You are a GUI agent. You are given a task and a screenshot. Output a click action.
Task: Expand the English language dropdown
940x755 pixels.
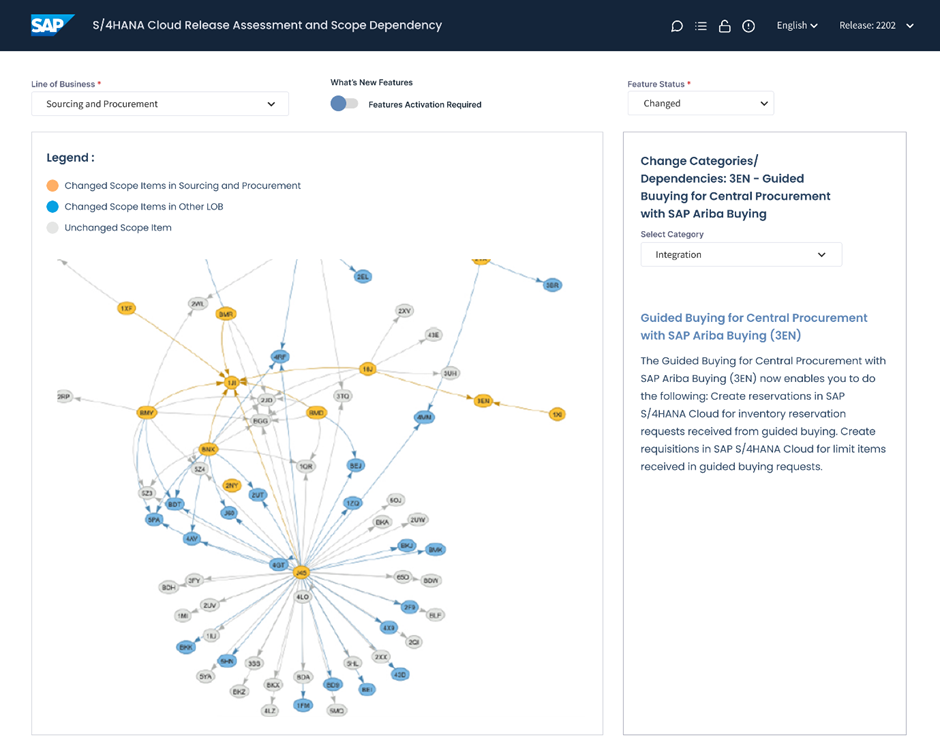(x=797, y=25)
